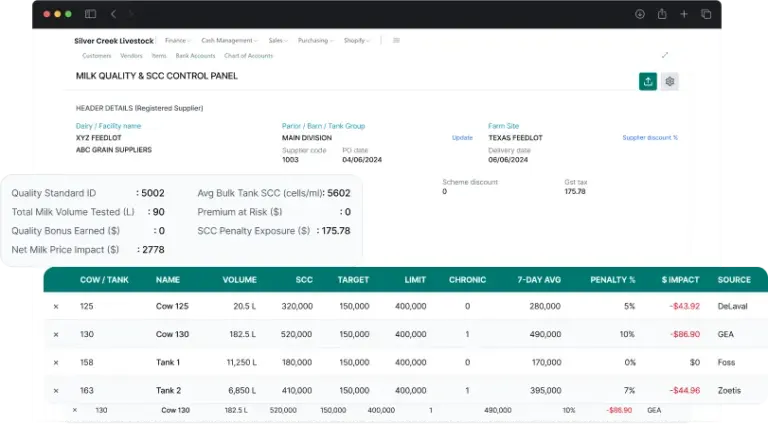
Task: Click the Update link near Main Division
Action: pos(462,137)
